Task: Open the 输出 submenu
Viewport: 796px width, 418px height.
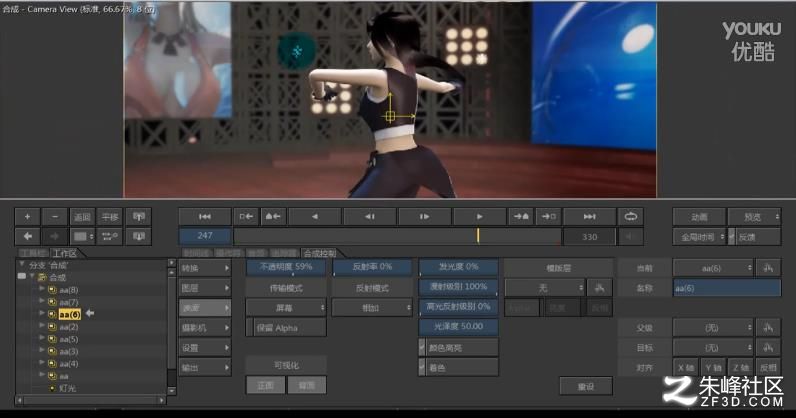Action: click(205, 367)
